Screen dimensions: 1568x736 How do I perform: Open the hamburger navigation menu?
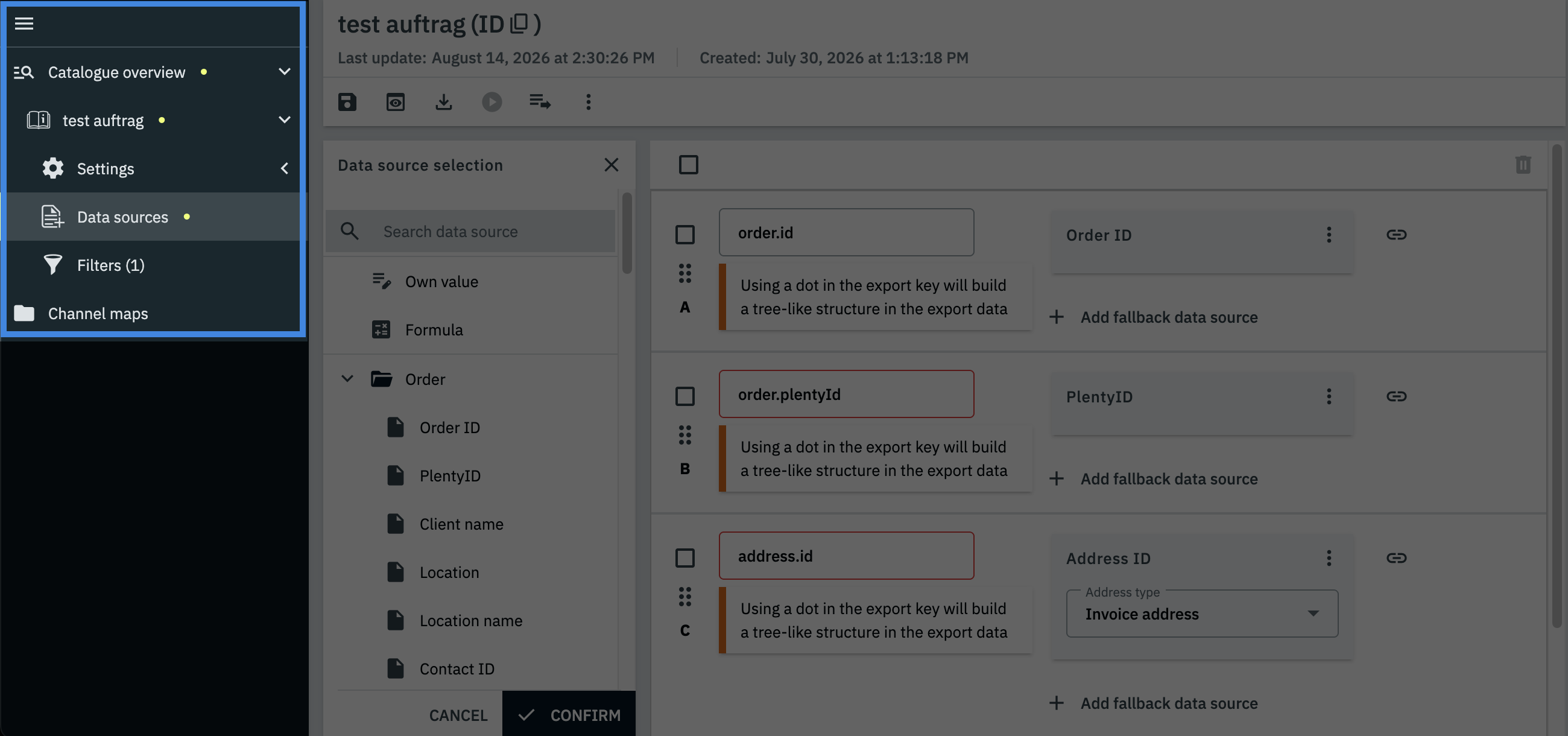point(24,24)
